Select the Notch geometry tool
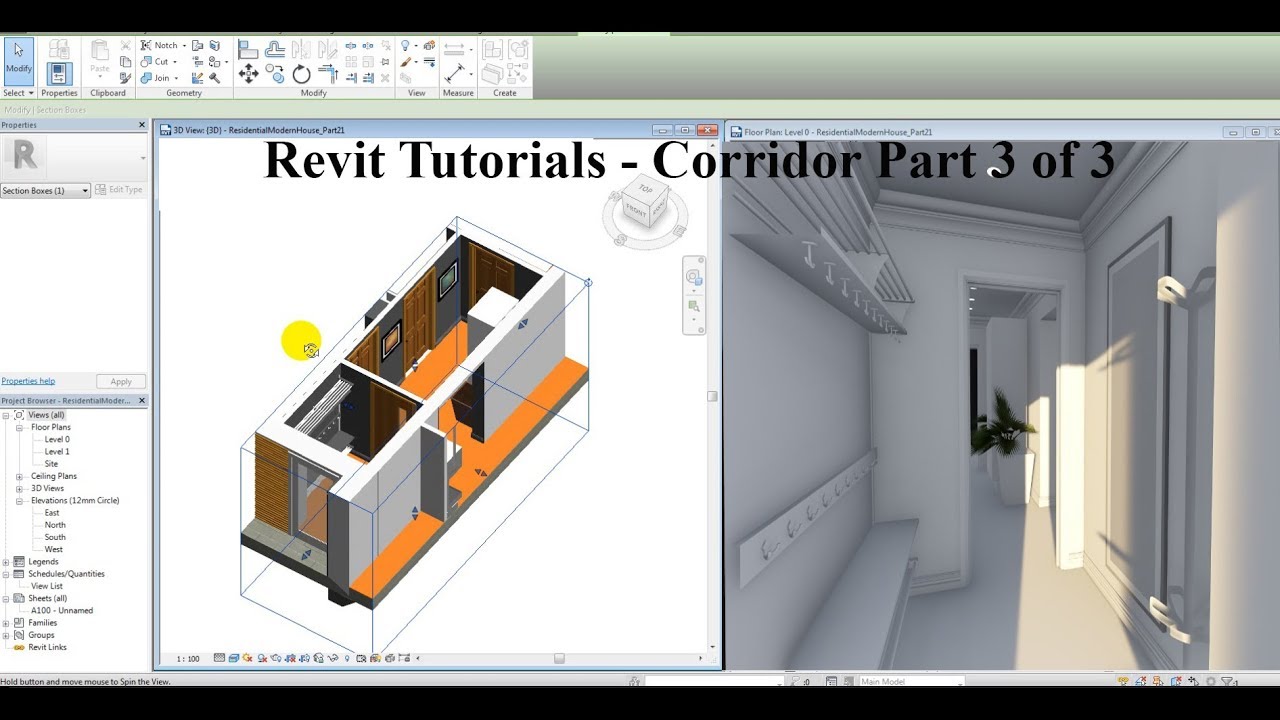This screenshot has width=1280, height=720. point(160,45)
